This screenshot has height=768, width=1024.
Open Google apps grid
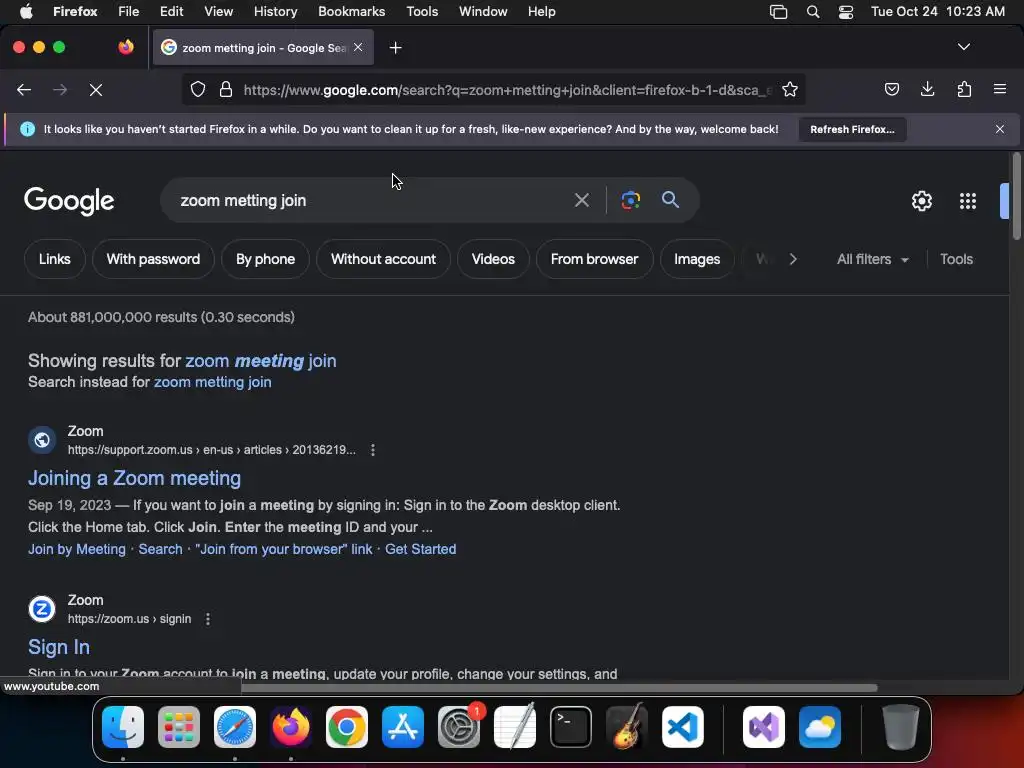(x=967, y=200)
